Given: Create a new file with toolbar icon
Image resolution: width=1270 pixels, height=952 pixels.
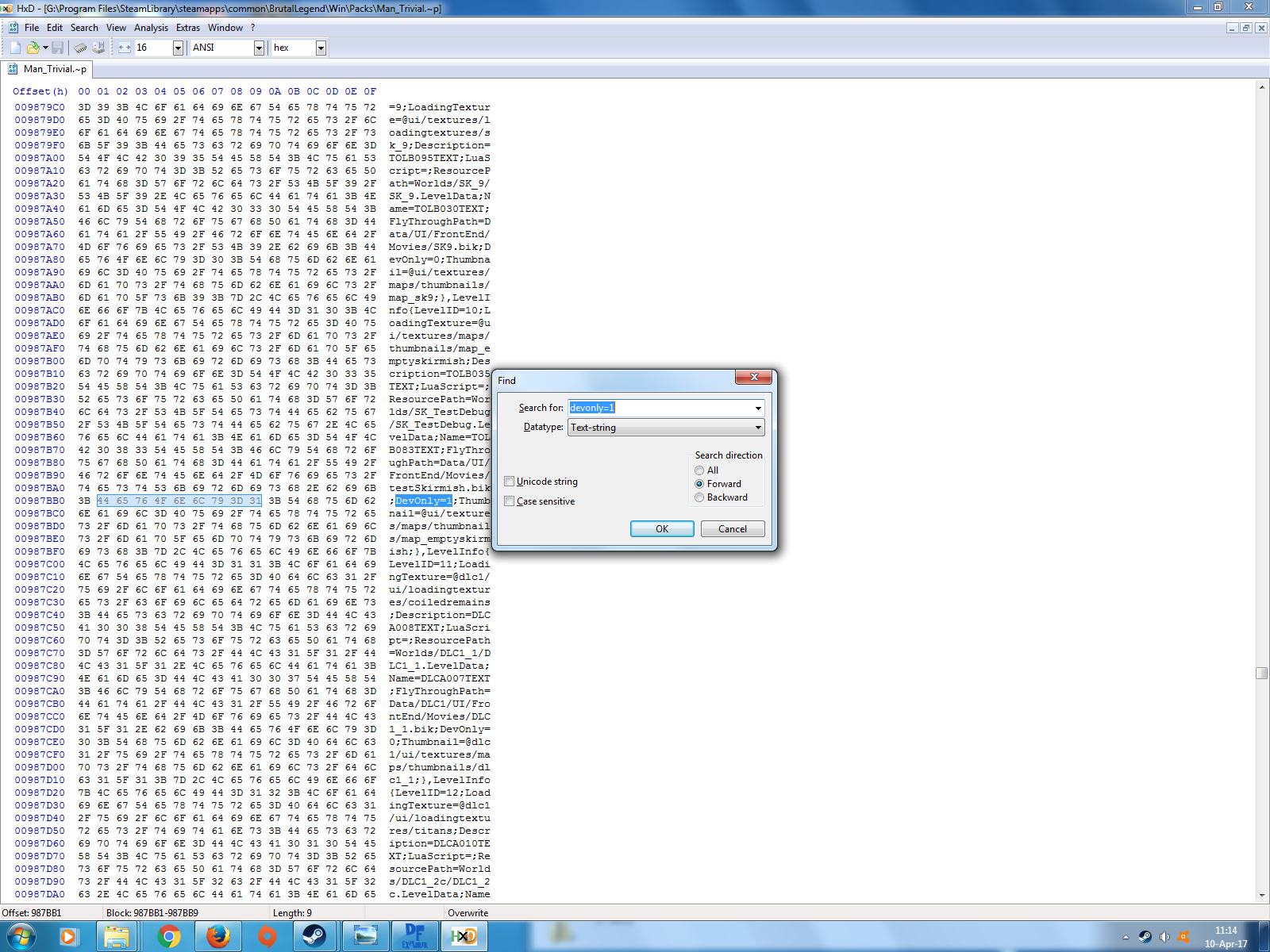Looking at the screenshot, I should [x=15, y=48].
